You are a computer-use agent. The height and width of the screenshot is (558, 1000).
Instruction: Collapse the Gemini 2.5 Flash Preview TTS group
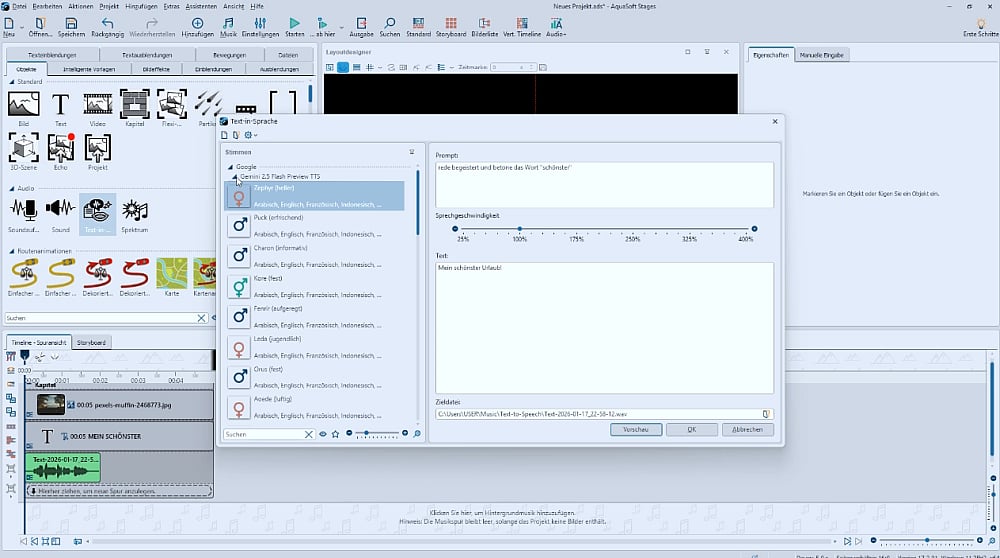[236, 176]
